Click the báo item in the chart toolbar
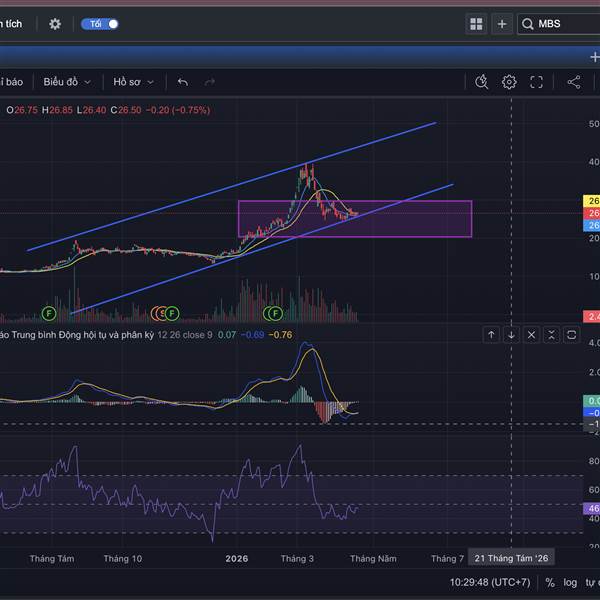Viewport: 600px width, 600px height. coord(13,82)
